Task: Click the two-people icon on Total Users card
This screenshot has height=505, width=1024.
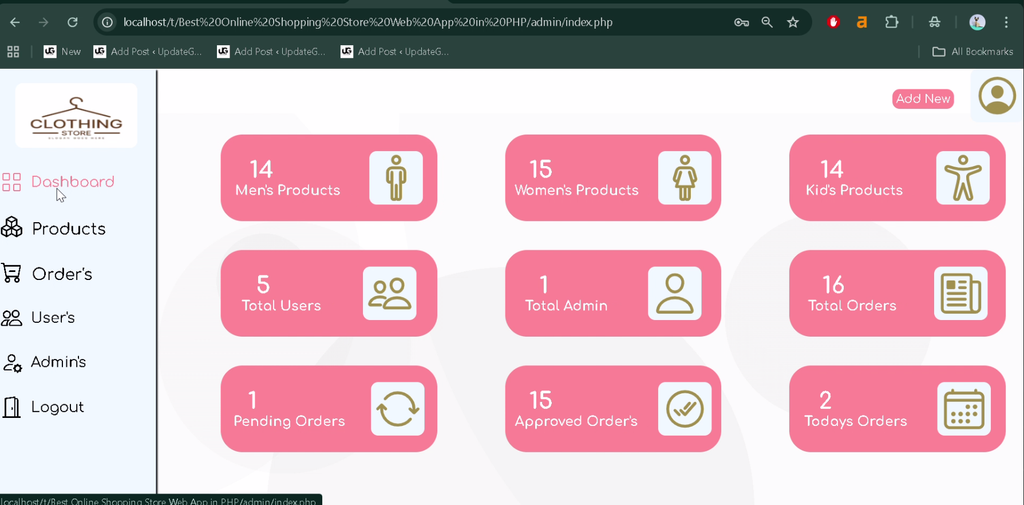Action: [390, 293]
